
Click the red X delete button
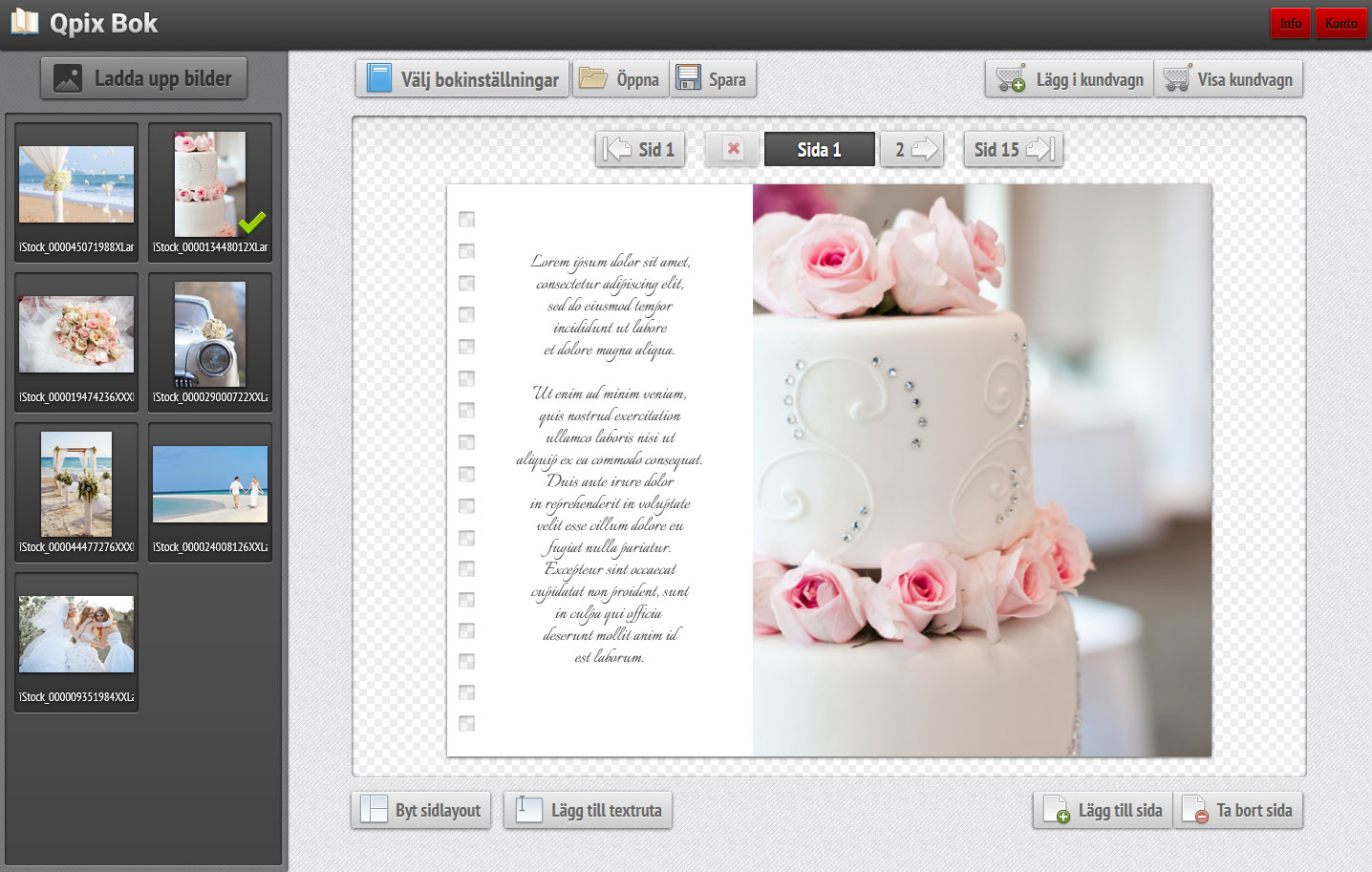click(x=733, y=149)
